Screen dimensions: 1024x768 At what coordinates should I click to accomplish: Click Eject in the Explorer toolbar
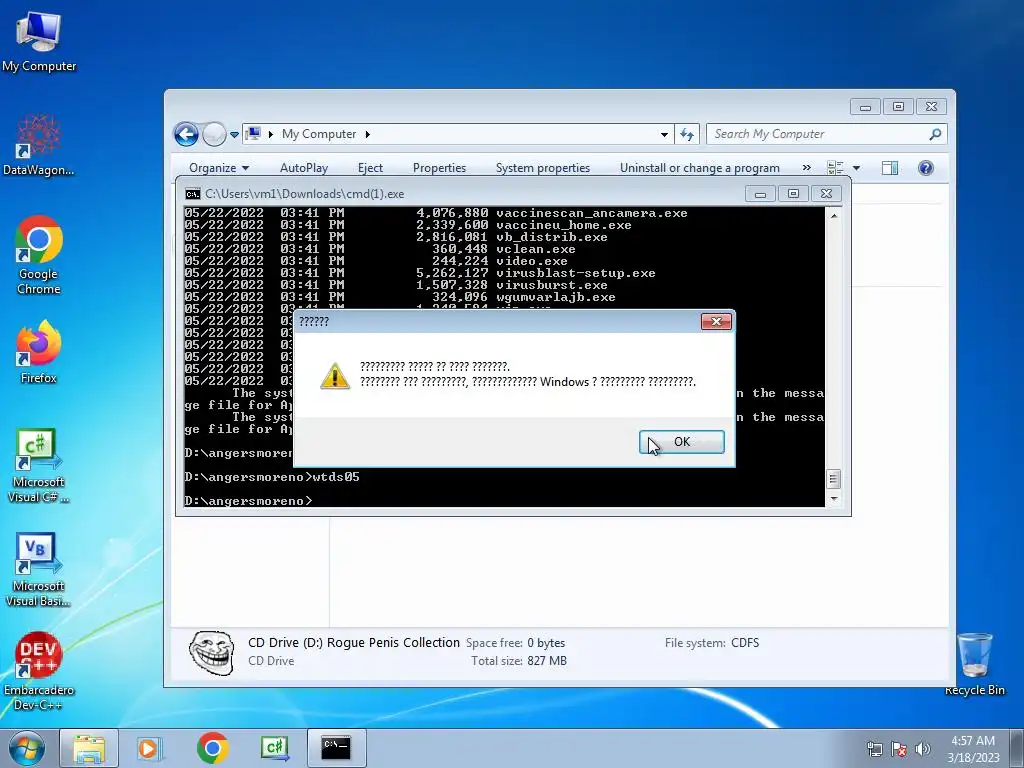point(370,168)
